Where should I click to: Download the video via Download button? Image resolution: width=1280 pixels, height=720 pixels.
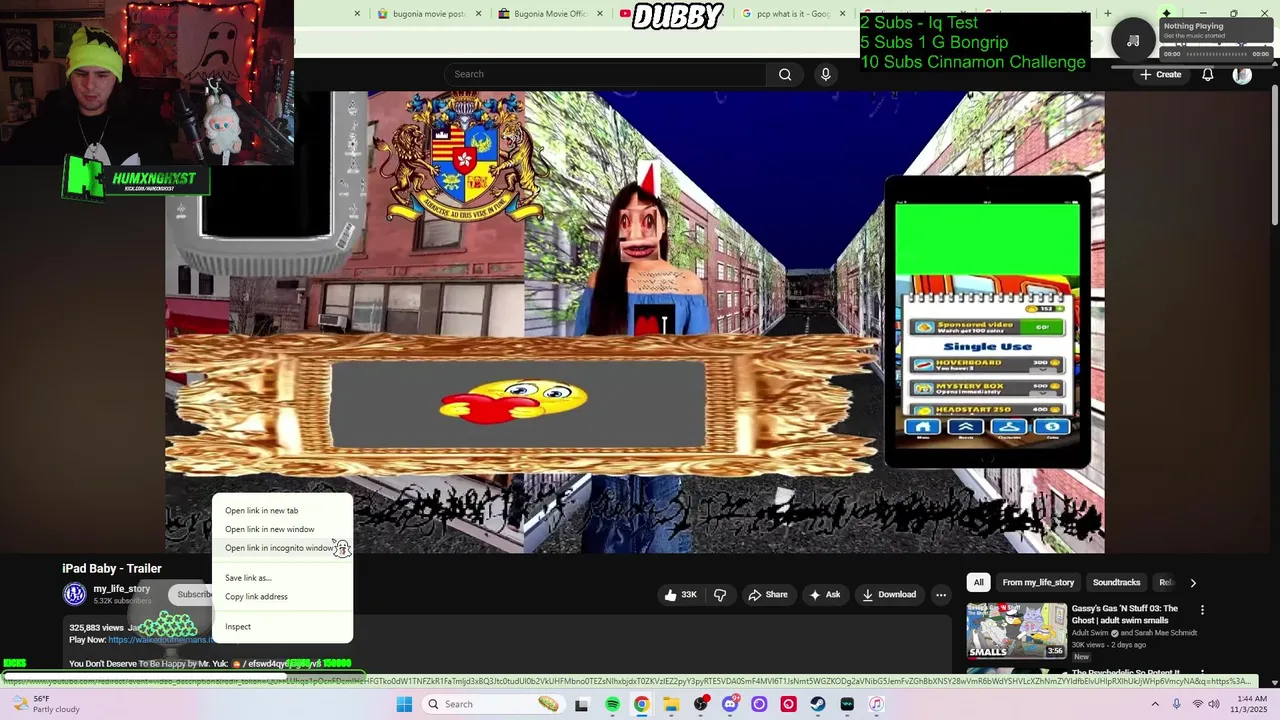(x=889, y=595)
